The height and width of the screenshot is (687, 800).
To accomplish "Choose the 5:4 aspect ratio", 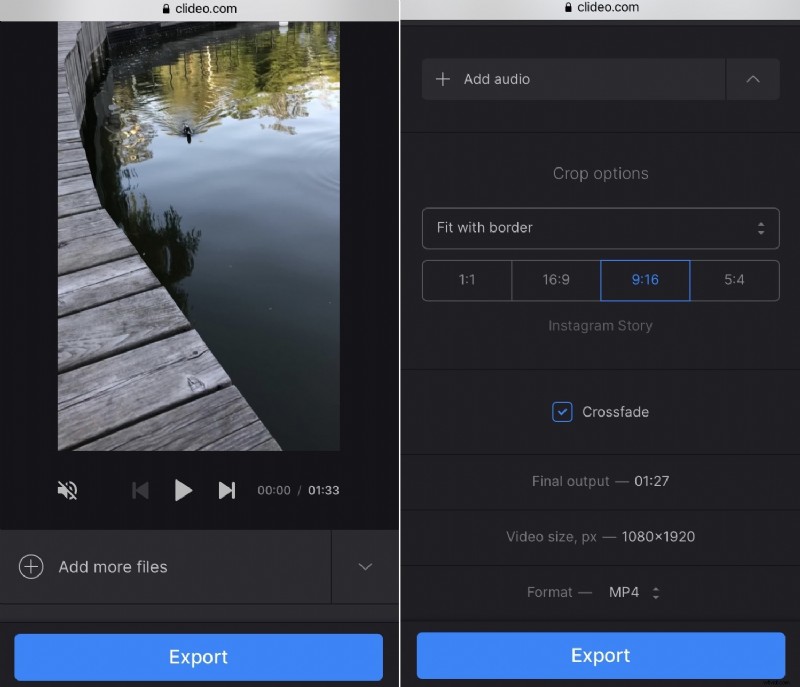I will click(x=735, y=280).
